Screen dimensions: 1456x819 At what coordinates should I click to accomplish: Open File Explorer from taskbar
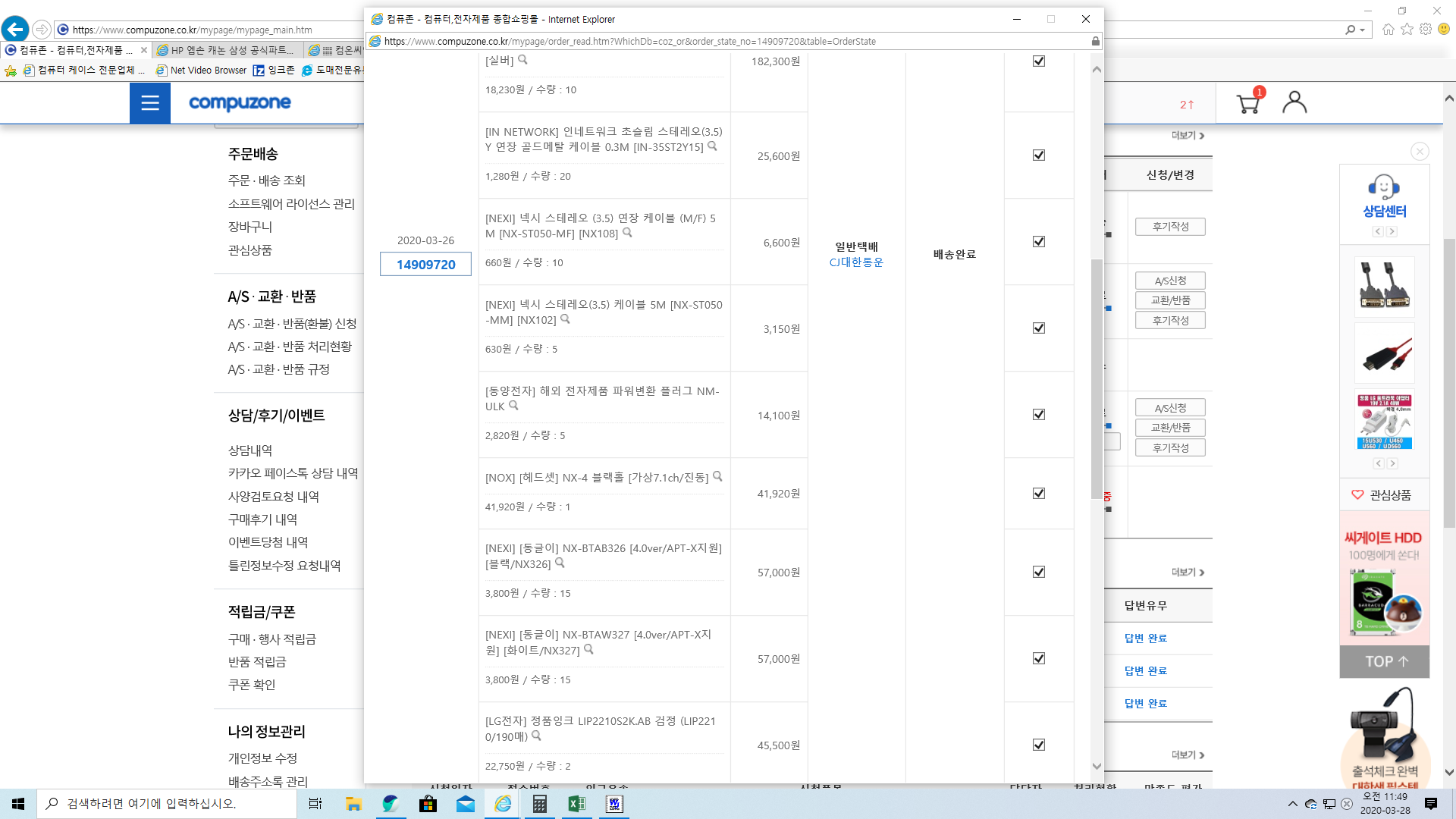pos(353,804)
